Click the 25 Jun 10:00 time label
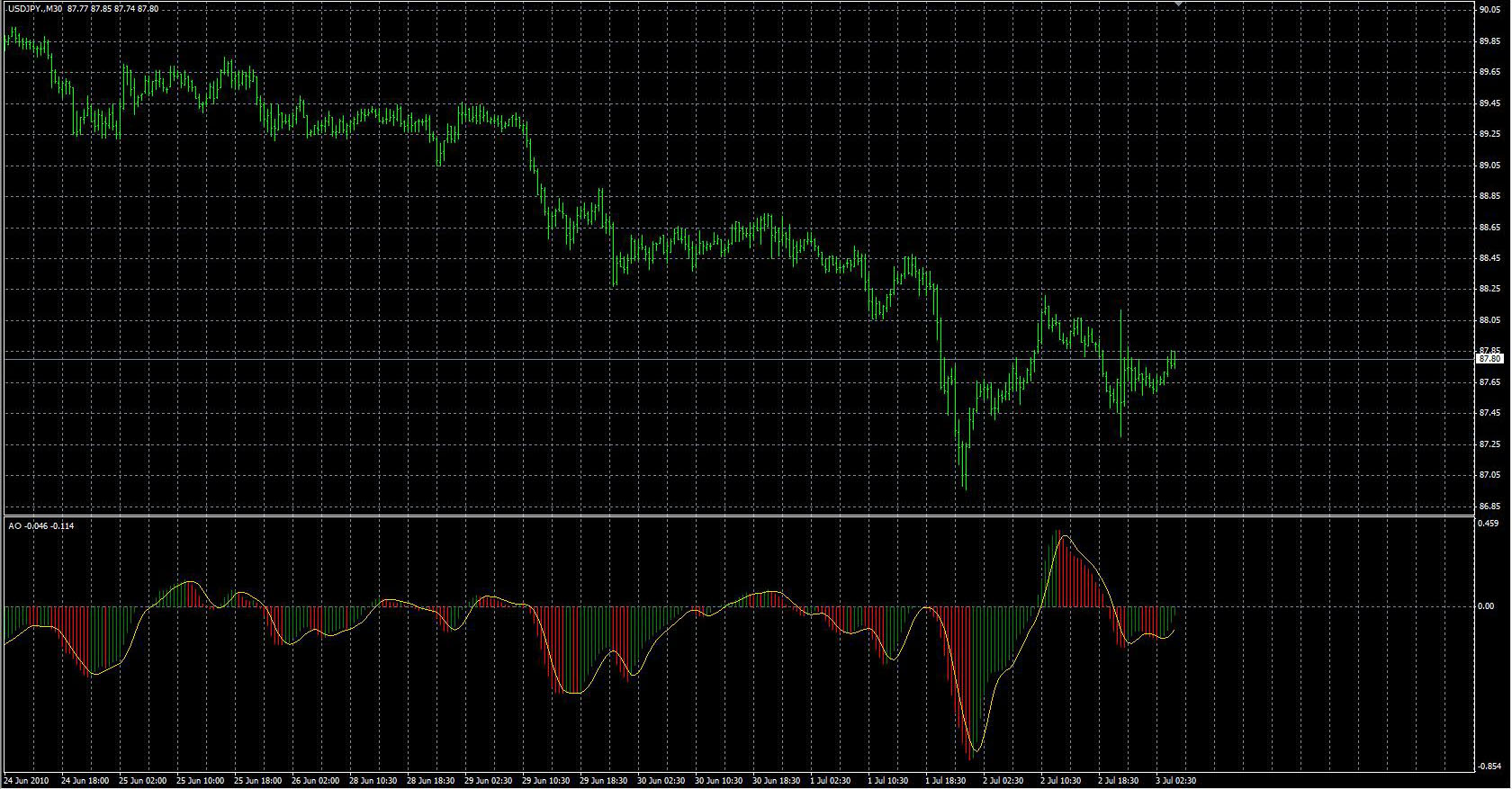 pos(200,781)
